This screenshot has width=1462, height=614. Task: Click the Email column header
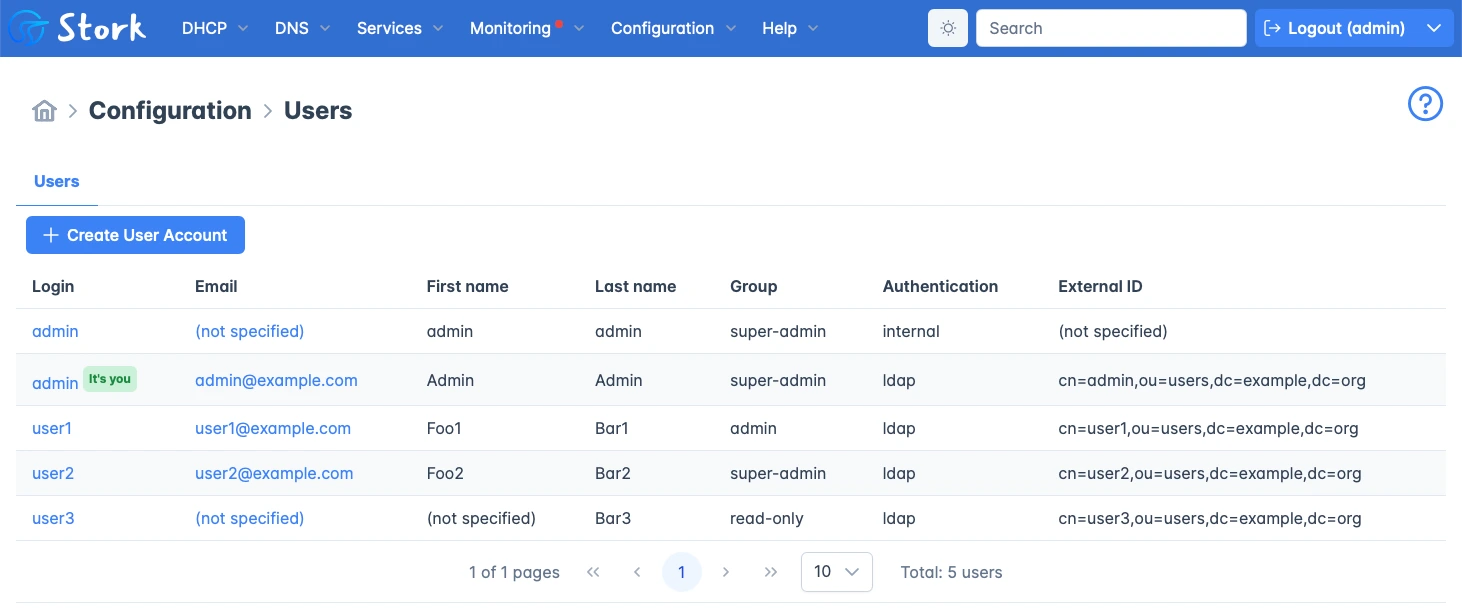(216, 286)
